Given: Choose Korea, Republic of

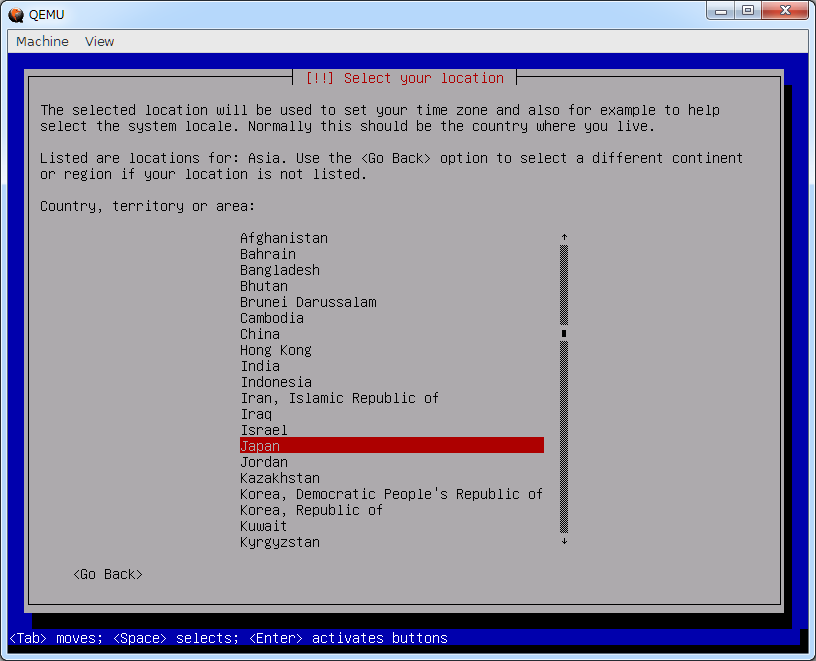Looking at the screenshot, I should pyautogui.click(x=311, y=510).
